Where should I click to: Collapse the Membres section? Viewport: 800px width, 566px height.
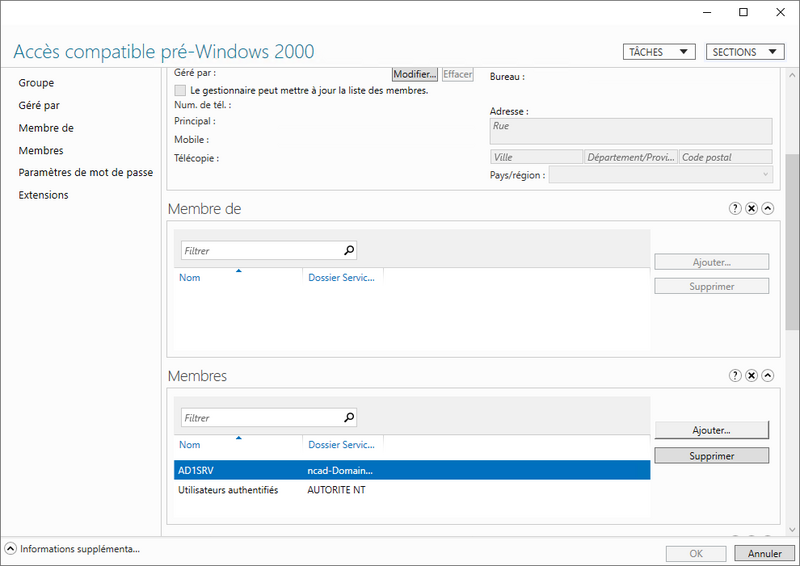pyautogui.click(x=767, y=376)
